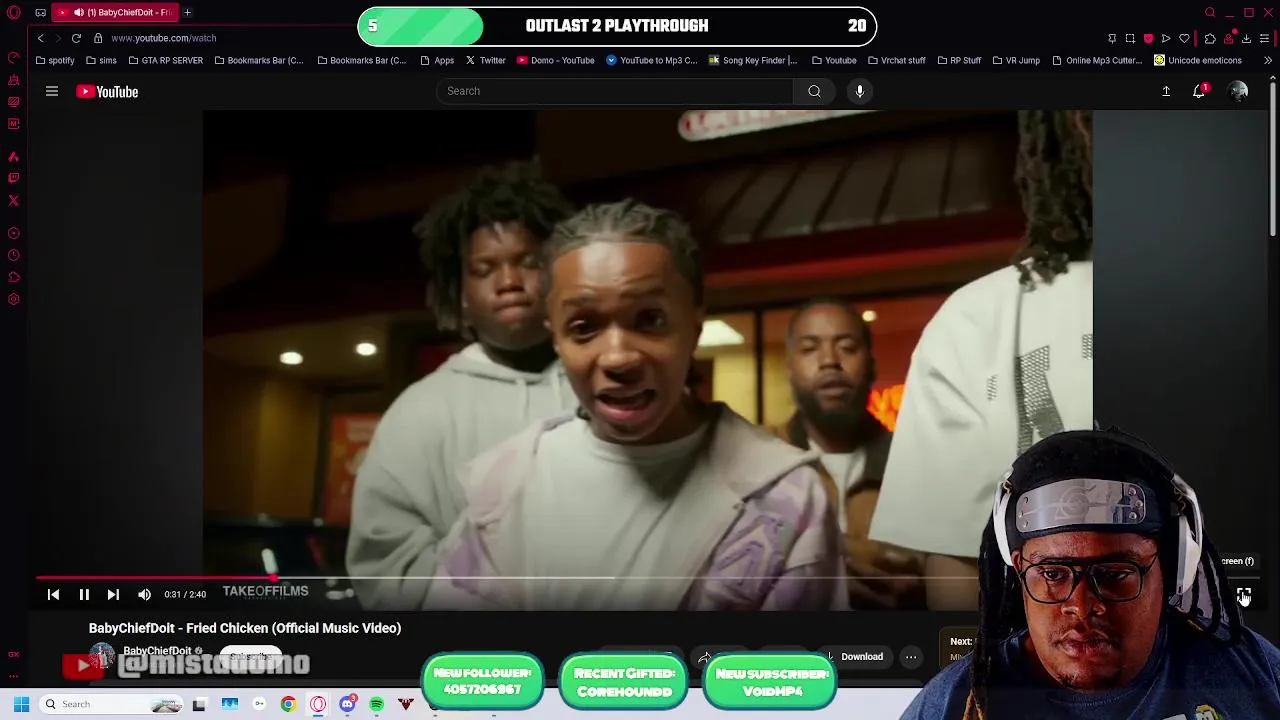Click into the YouTube search field

pyautogui.click(x=615, y=91)
